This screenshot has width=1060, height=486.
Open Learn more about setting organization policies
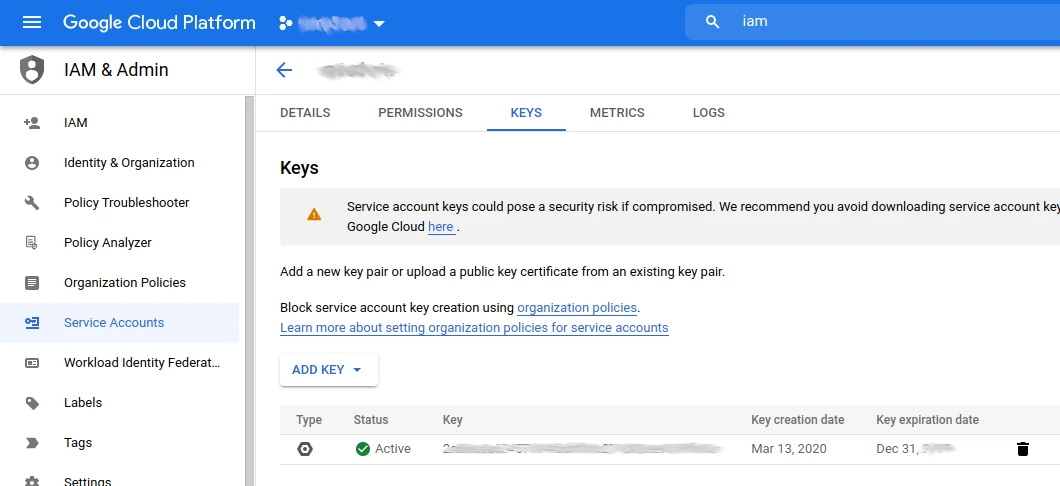[x=474, y=328]
